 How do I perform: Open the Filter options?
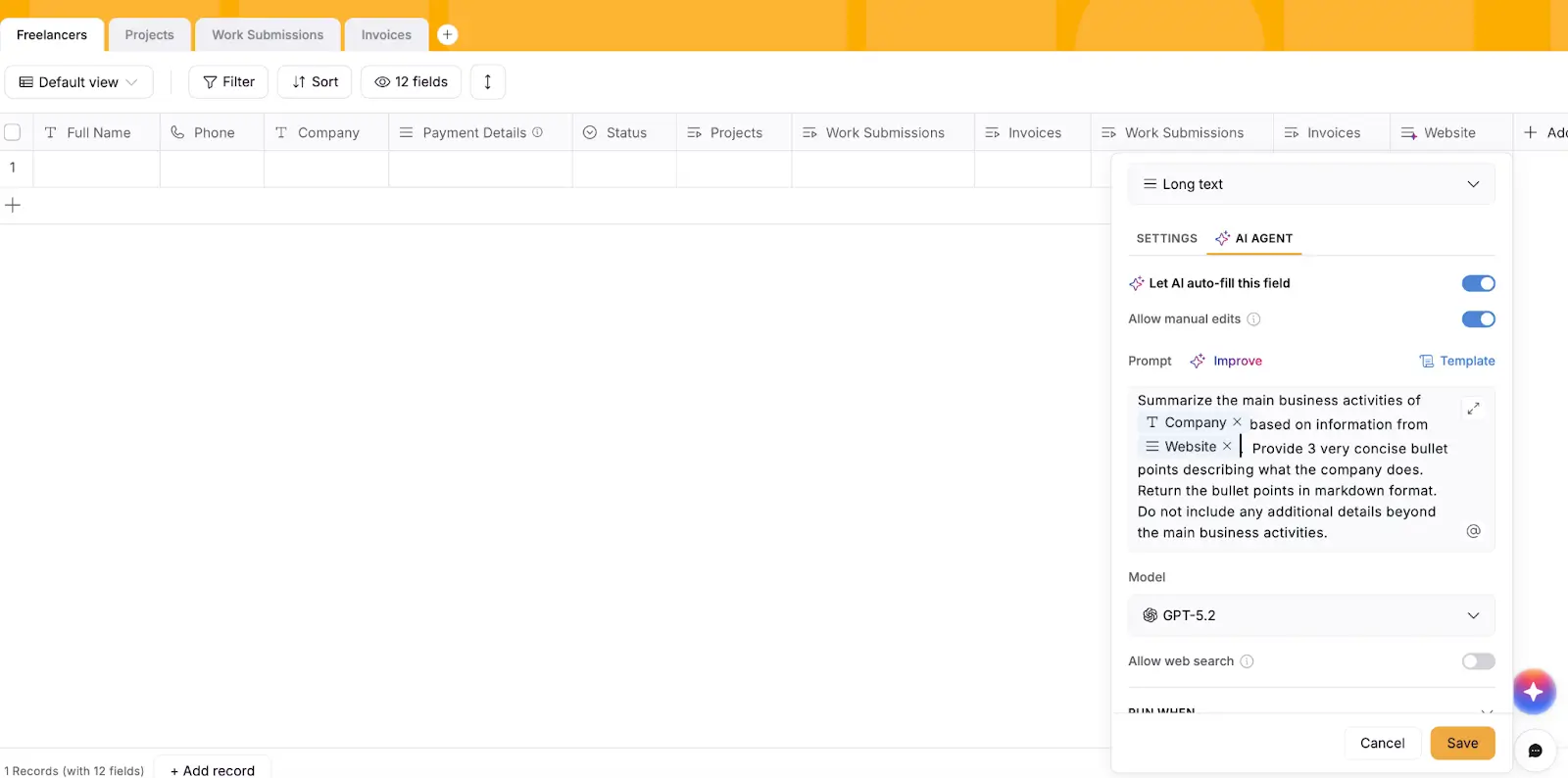pyautogui.click(x=228, y=82)
